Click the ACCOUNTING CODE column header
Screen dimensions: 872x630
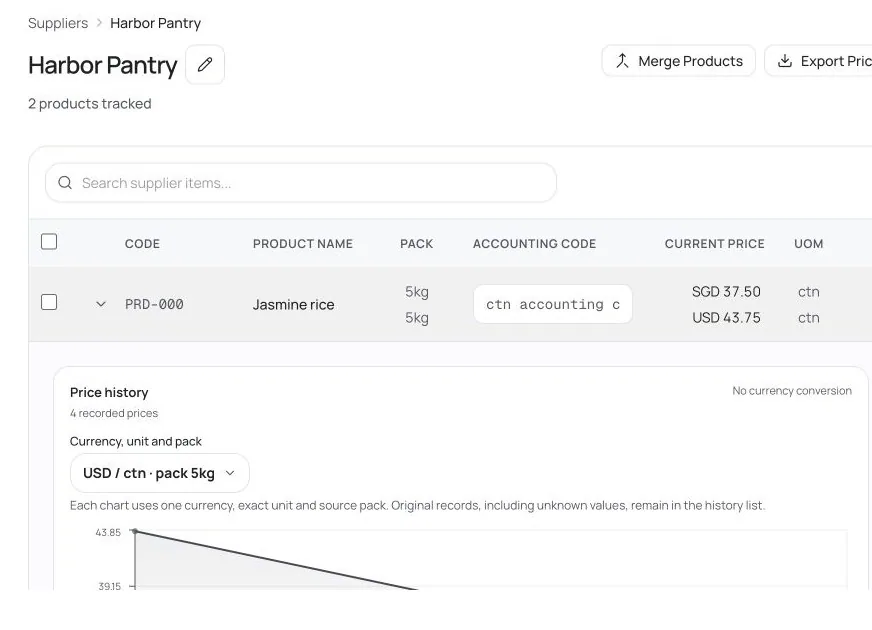534,244
